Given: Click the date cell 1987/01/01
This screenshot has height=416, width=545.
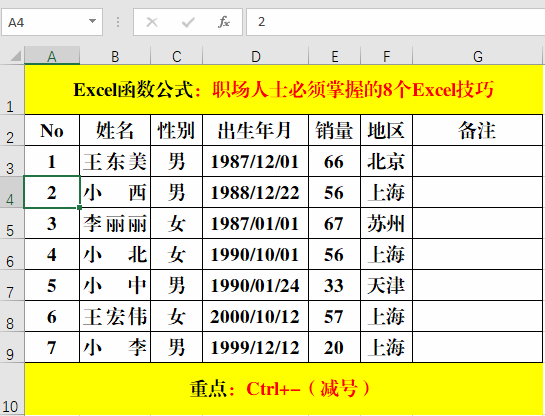Looking at the screenshot, I should click(x=255, y=223).
